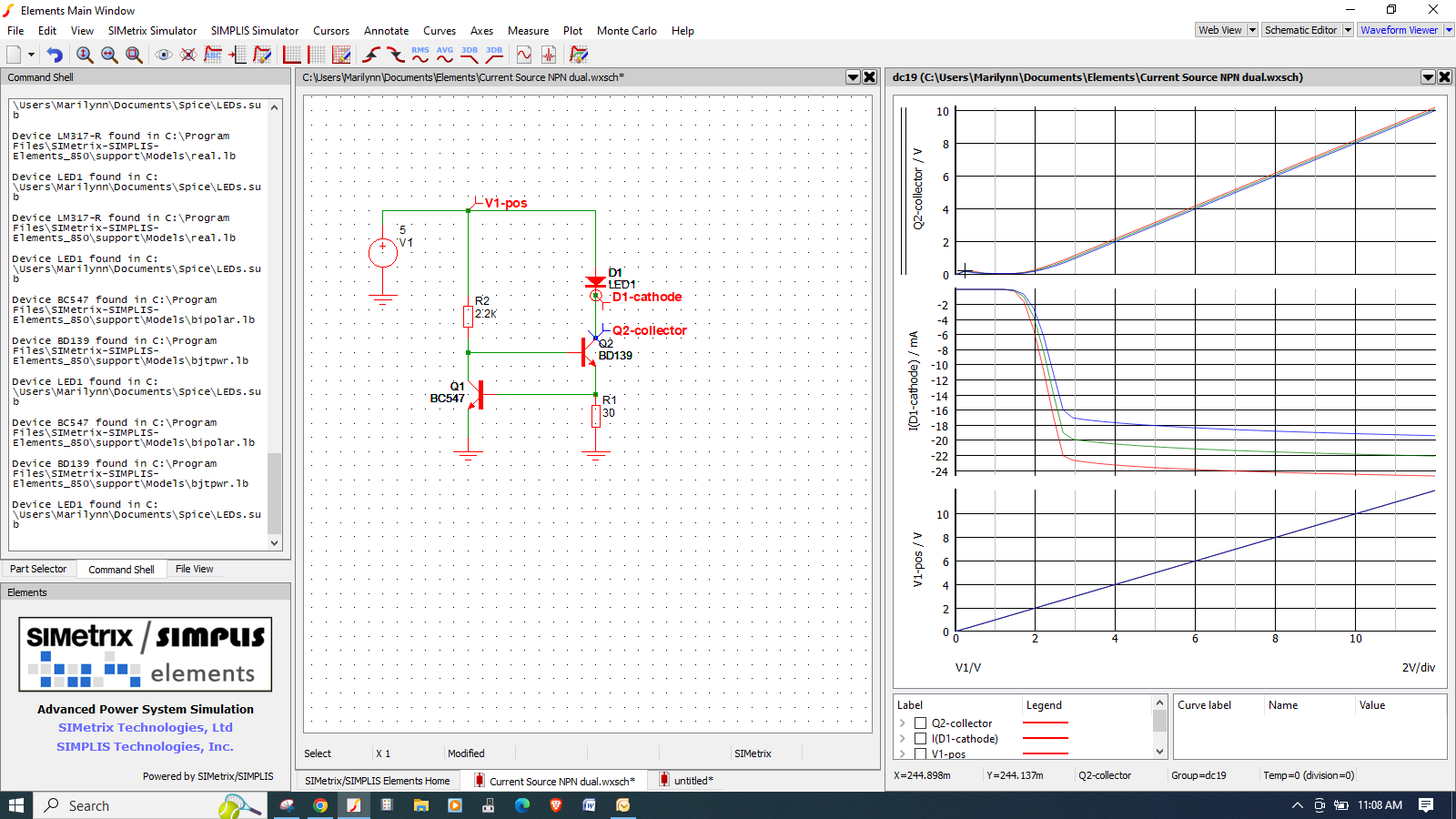Click the I(D1-cathode) red legend line
Image resolution: width=1456 pixels, height=819 pixels.
(1045, 739)
